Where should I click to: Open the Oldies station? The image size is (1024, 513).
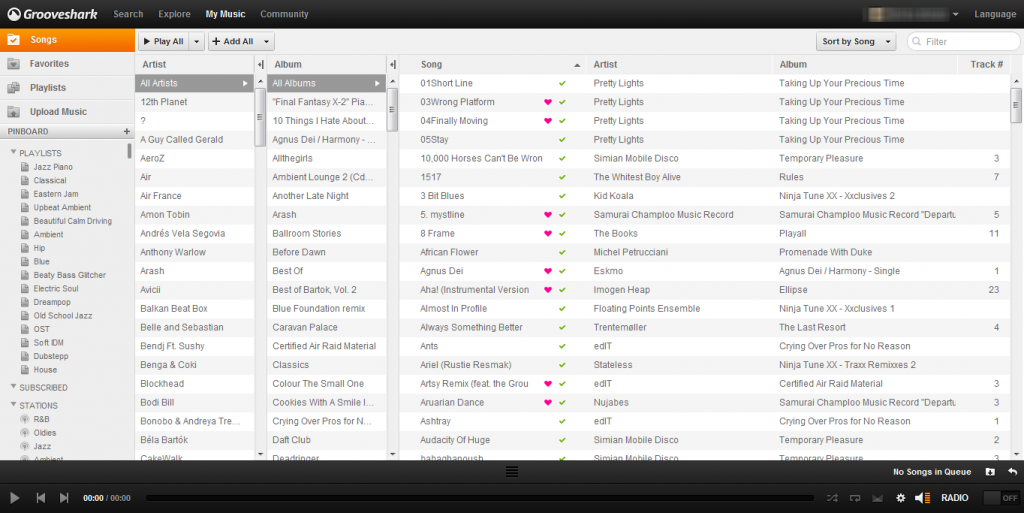click(x=44, y=433)
